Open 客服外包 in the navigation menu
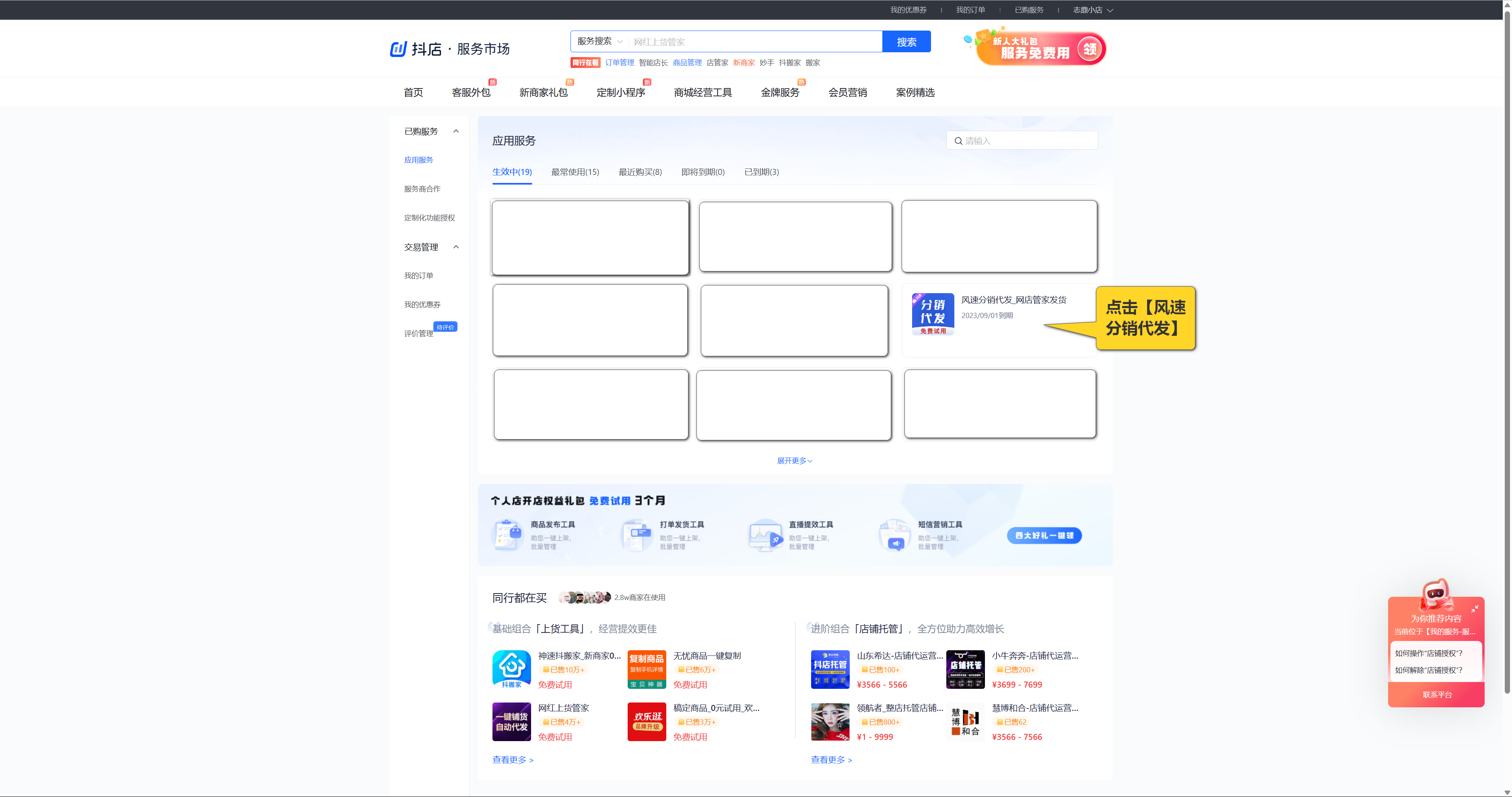The width and height of the screenshot is (1512, 797). tap(471, 92)
